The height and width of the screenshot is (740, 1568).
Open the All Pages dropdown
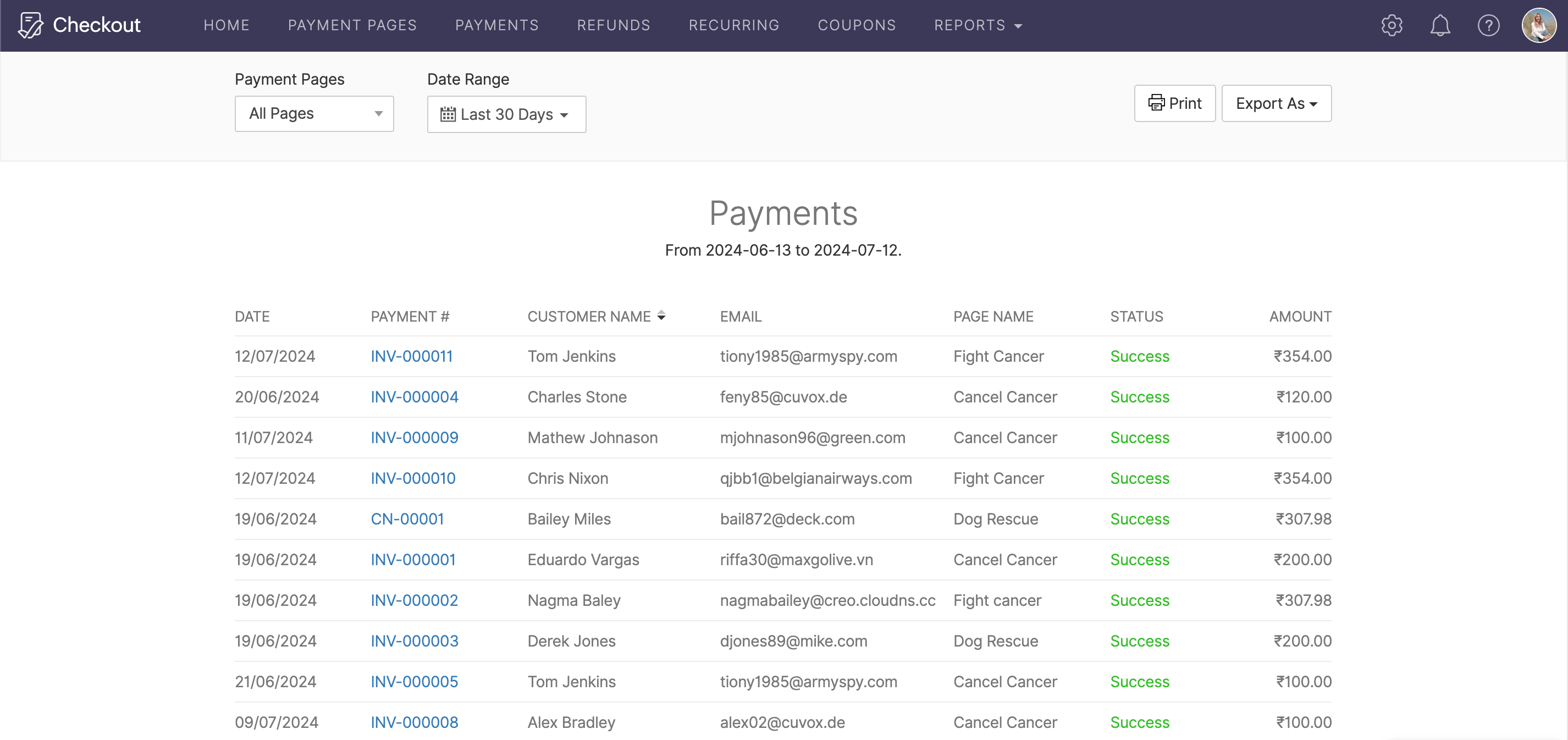[x=314, y=113]
